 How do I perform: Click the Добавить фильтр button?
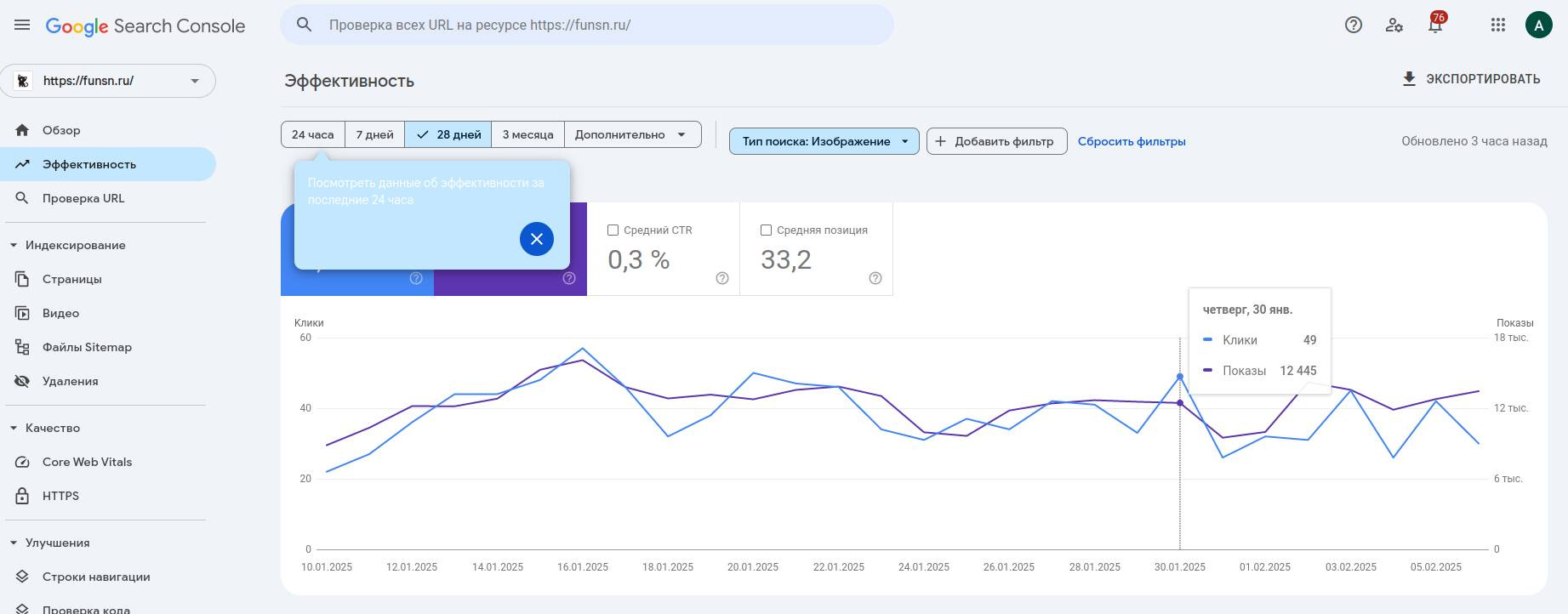995,141
